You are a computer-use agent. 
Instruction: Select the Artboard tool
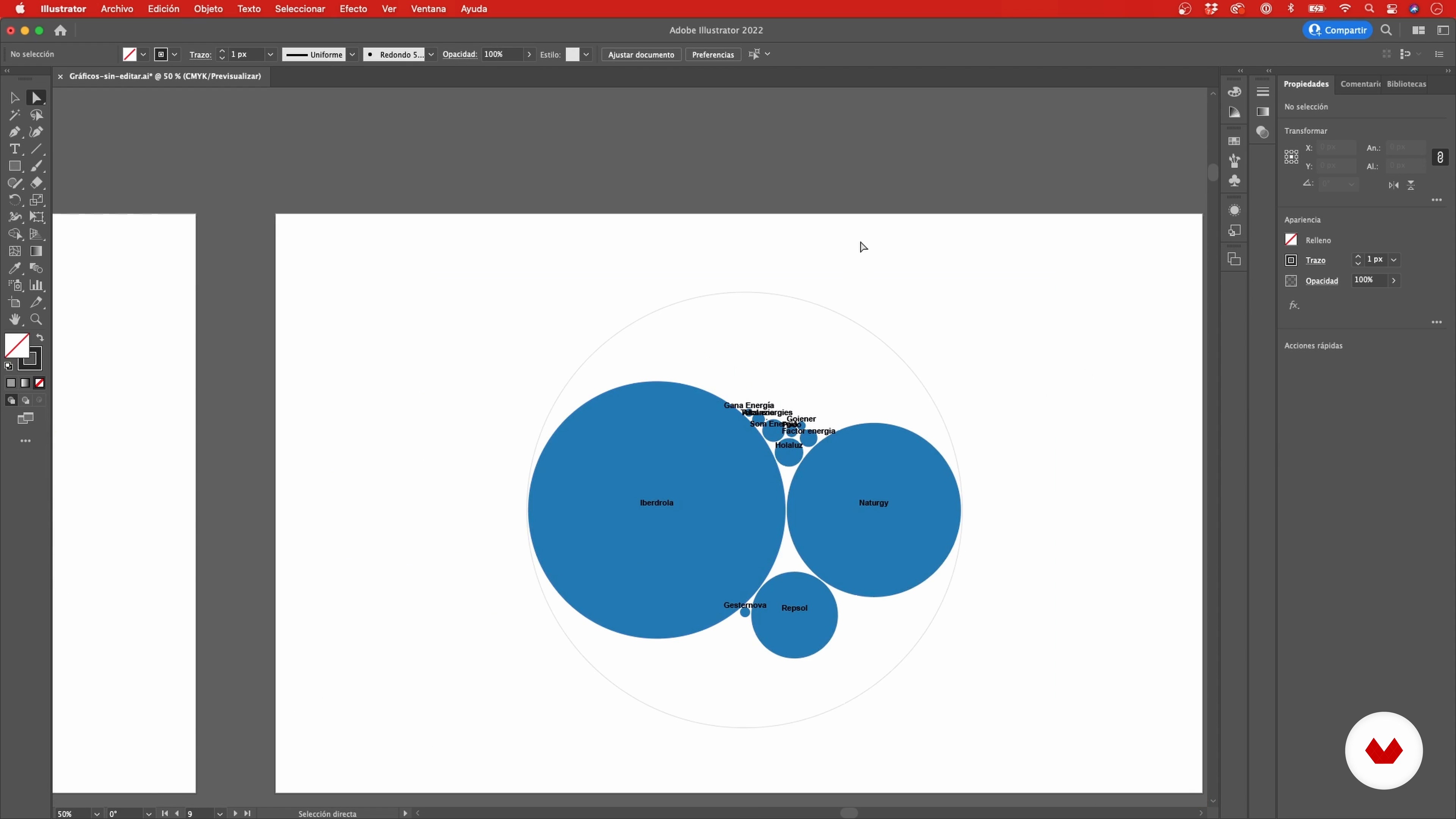tap(15, 303)
